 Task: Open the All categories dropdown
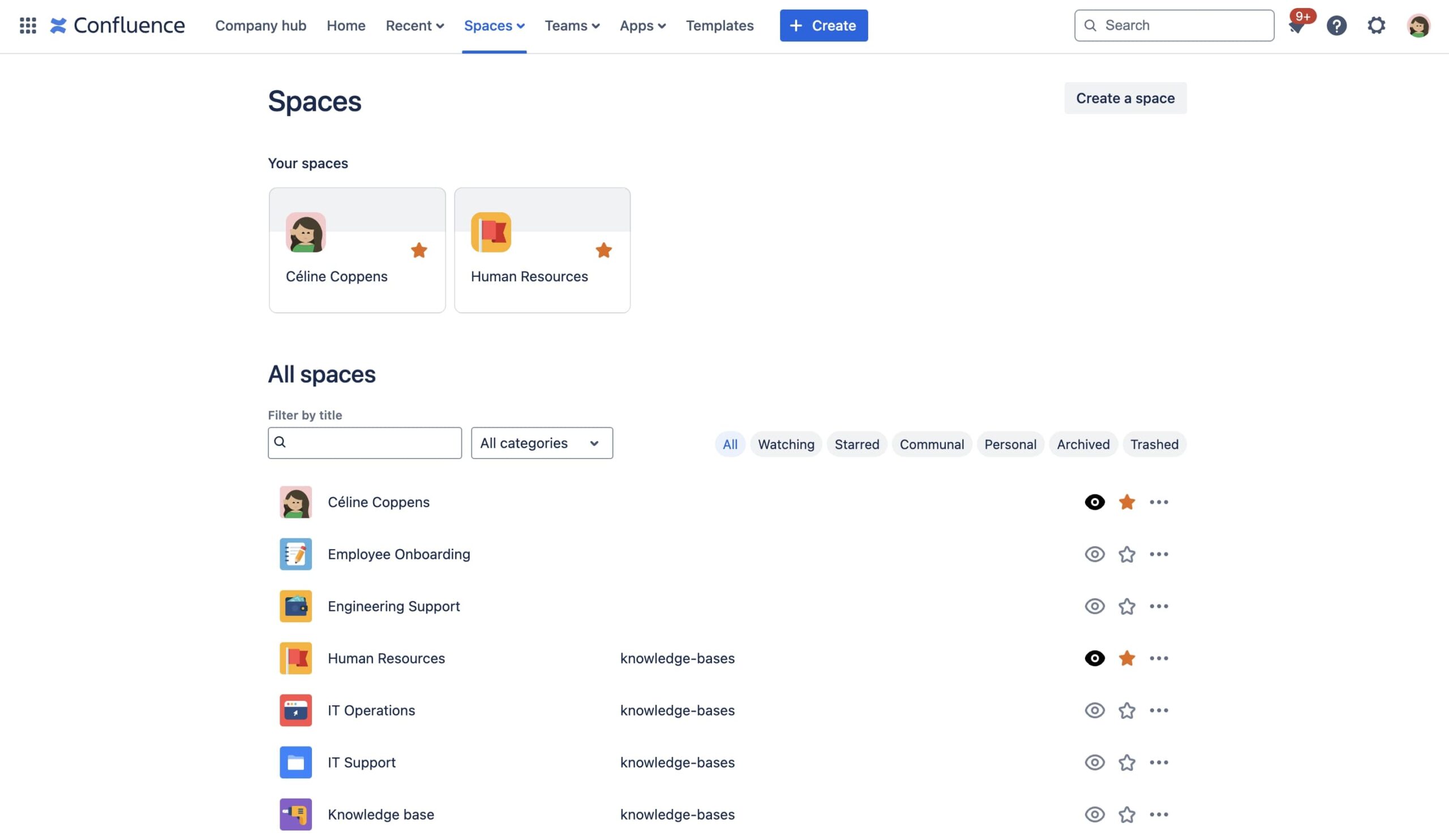tap(542, 443)
